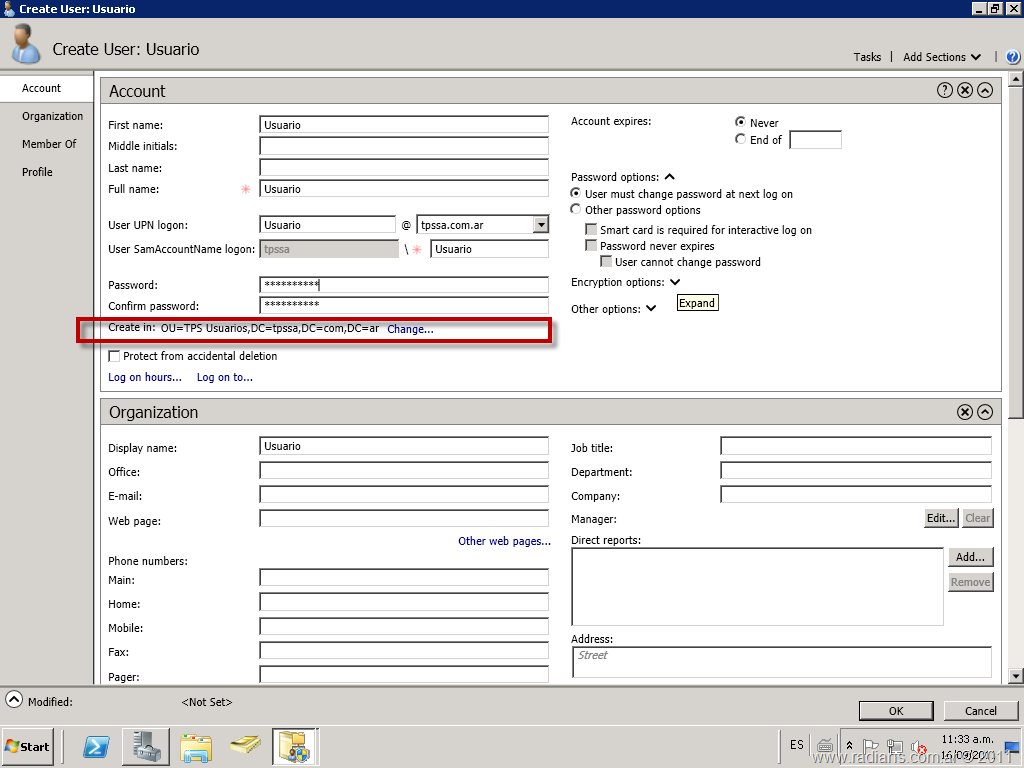Click the blue help icon beside Add Sections

pos(1011,57)
